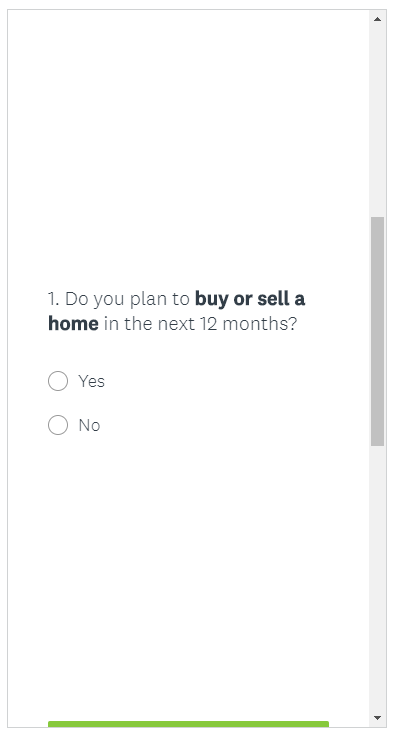Click scrollbar track below the thumb

pyautogui.click(x=377, y=578)
